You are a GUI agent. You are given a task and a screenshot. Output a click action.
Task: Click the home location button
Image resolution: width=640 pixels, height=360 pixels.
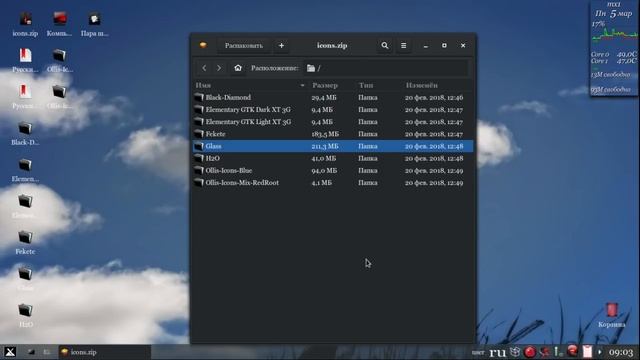tap(238, 68)
